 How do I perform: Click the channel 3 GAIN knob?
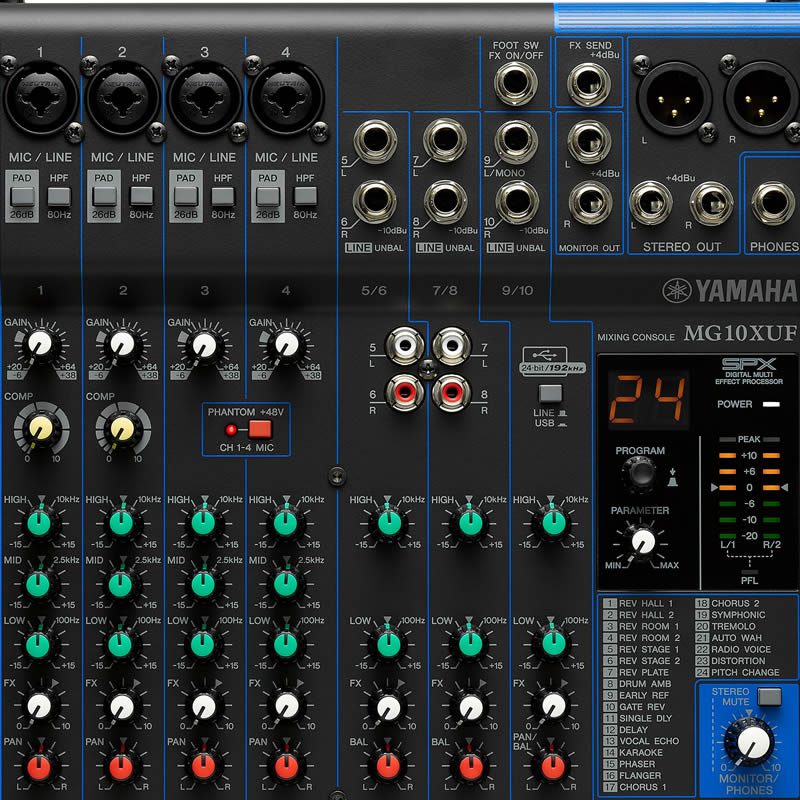(x=204, y=345)
